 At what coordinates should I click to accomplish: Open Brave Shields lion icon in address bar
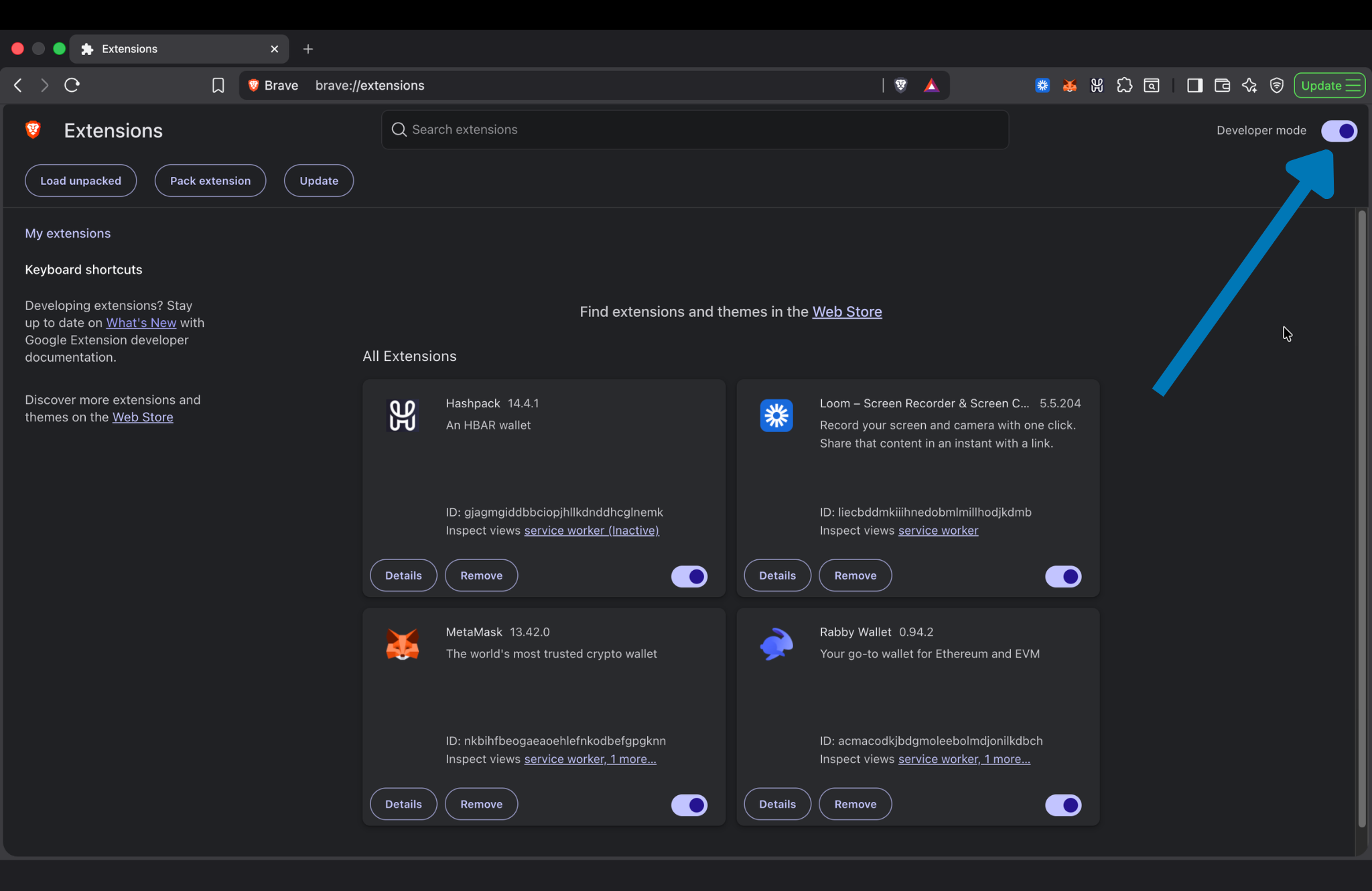pos(901,85)
